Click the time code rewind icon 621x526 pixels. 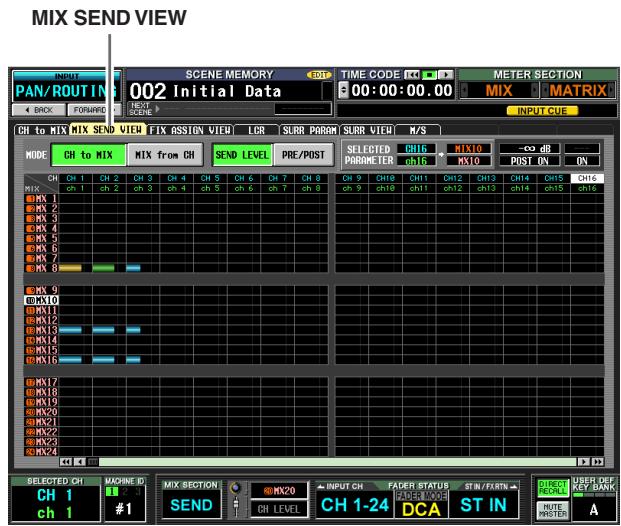tap(411, 75)
